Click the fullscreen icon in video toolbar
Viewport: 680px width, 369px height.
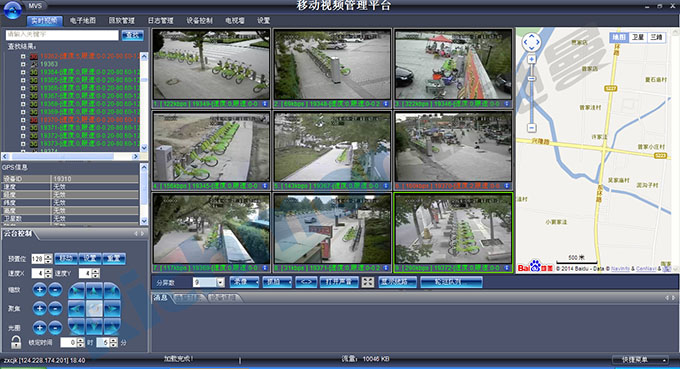click(x=367, y=282)
